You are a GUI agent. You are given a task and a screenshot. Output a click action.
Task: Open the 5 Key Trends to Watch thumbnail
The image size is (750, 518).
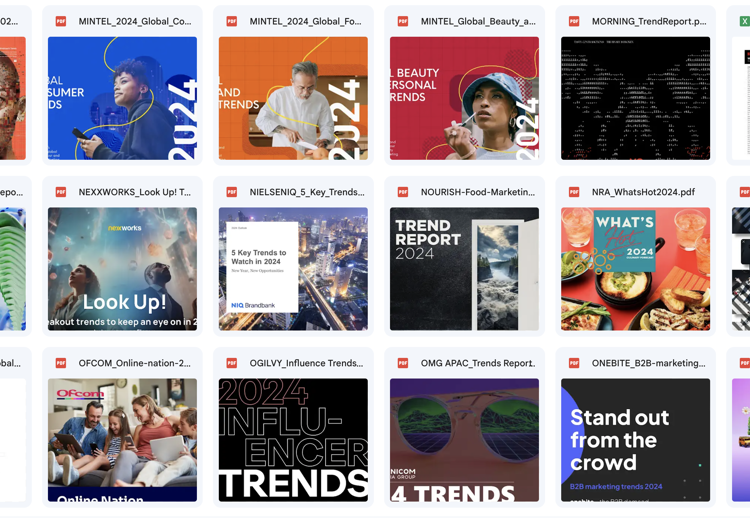293,269
